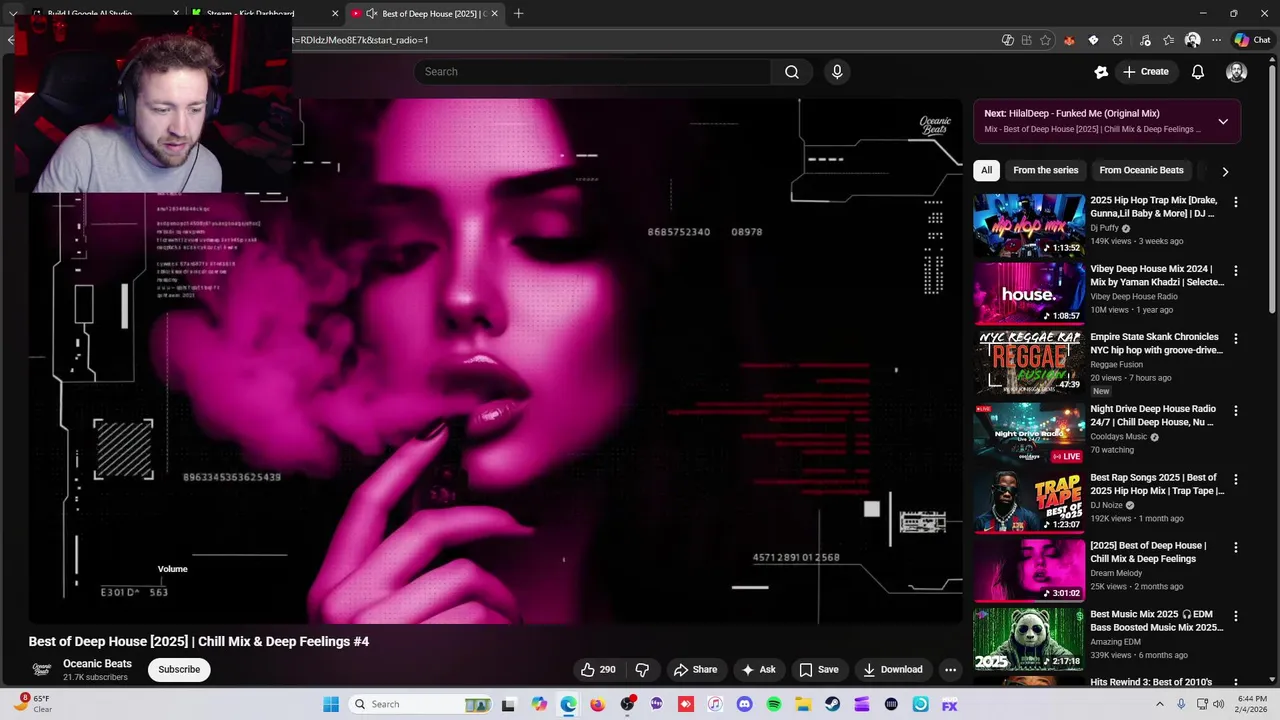This screenshot has height=720, width=1280.
Task: Open weather widget showing 65°F Clear
Action: point(32,704)
